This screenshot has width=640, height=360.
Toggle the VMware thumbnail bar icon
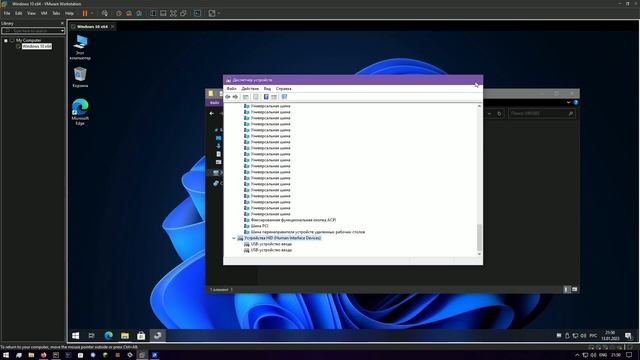point(163,13)
